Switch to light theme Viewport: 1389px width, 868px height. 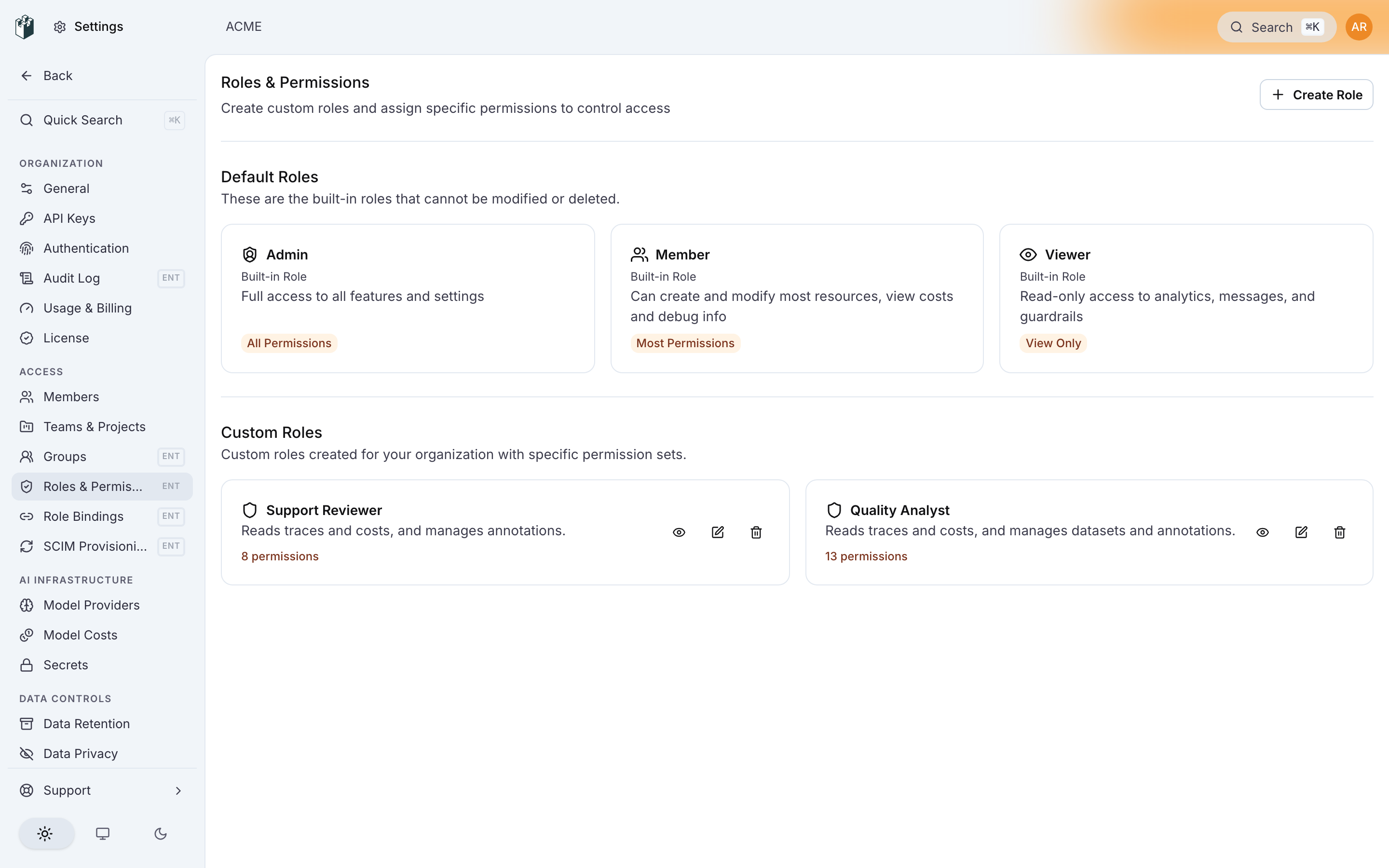click(45, 834)
